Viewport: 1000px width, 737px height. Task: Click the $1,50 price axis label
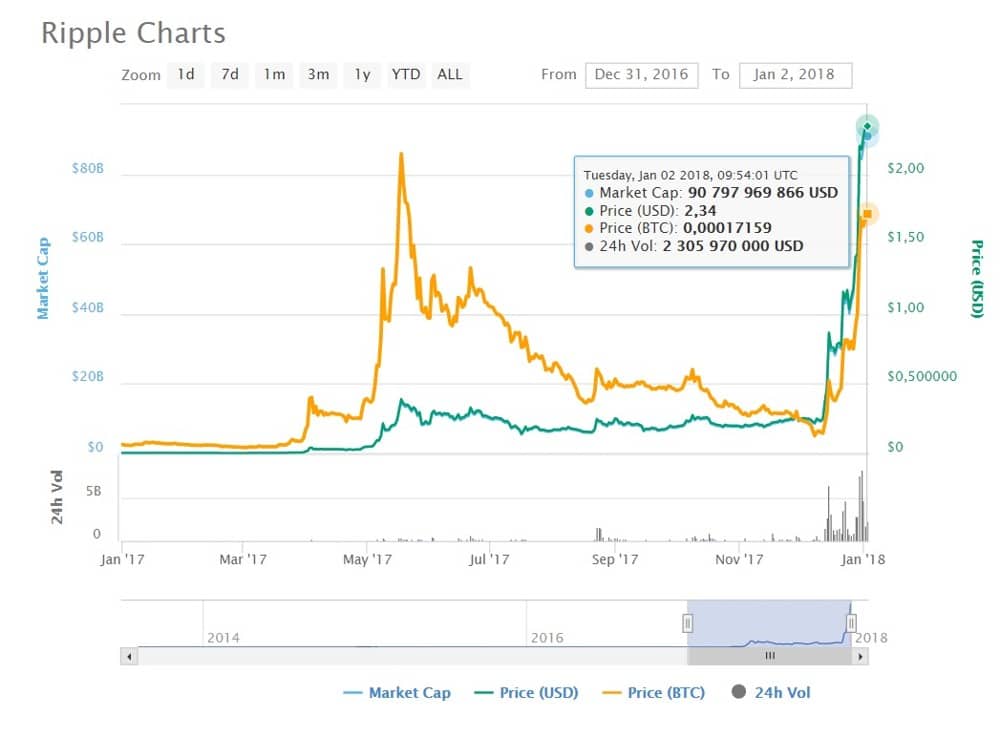pyautogui.click(x=906, y=237)
